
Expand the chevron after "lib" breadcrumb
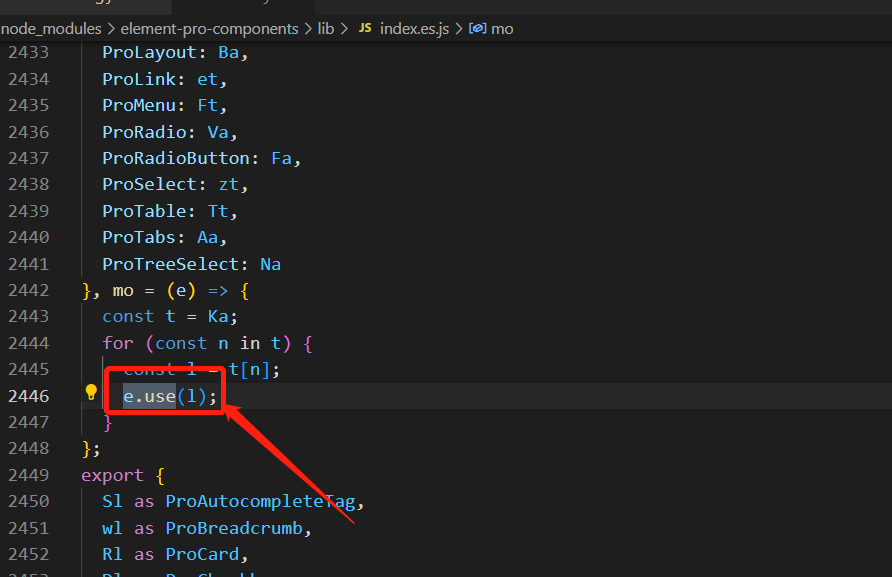[x=344, y=28]
